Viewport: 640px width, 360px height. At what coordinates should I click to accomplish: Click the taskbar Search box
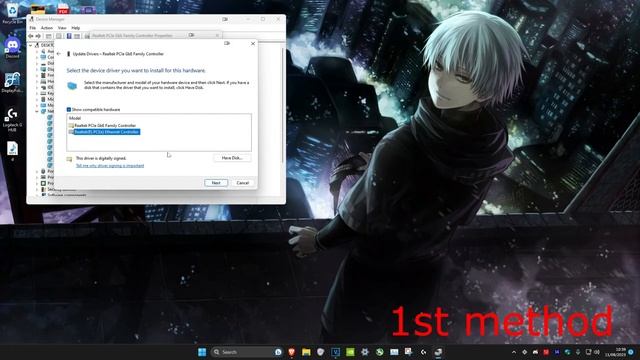247,352
